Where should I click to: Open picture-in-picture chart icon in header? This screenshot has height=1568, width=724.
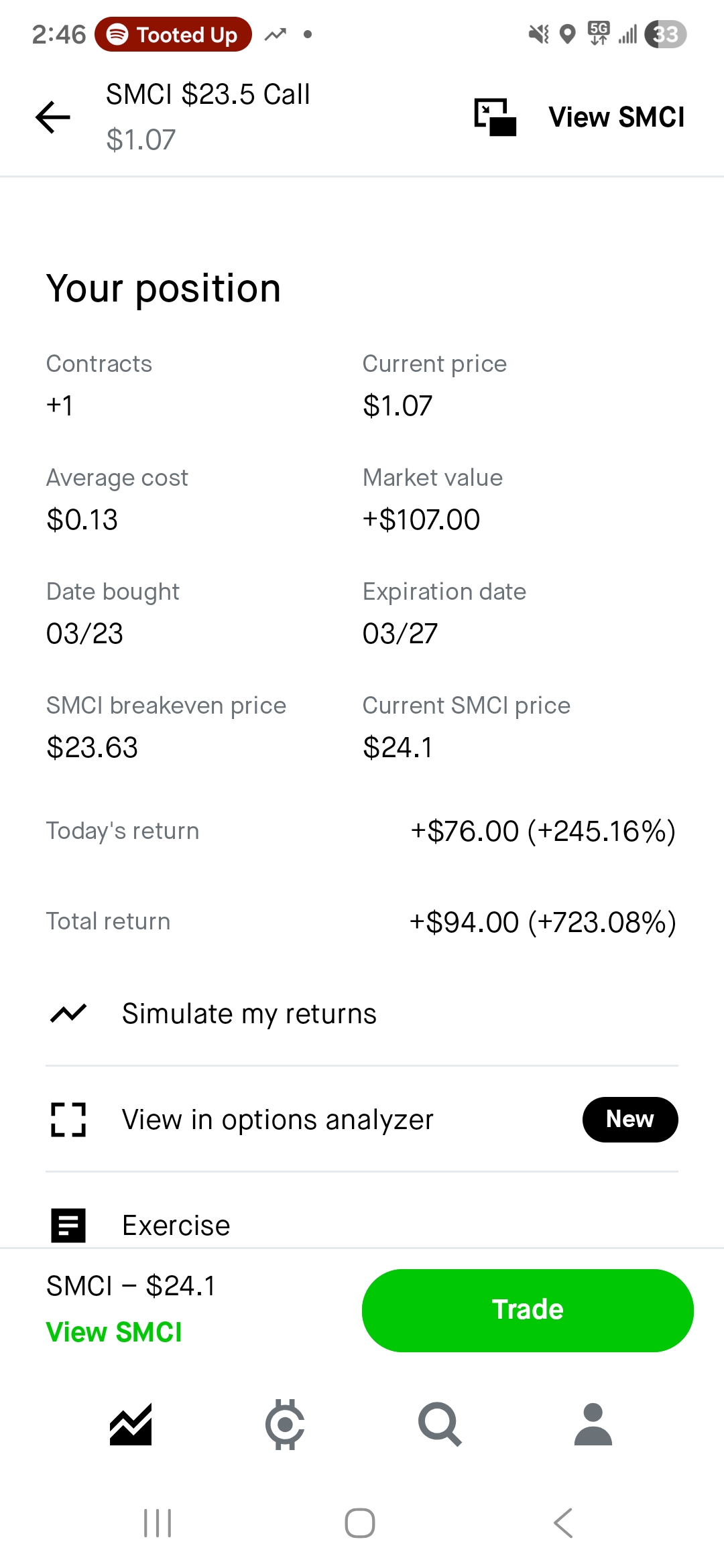point(495,117)
